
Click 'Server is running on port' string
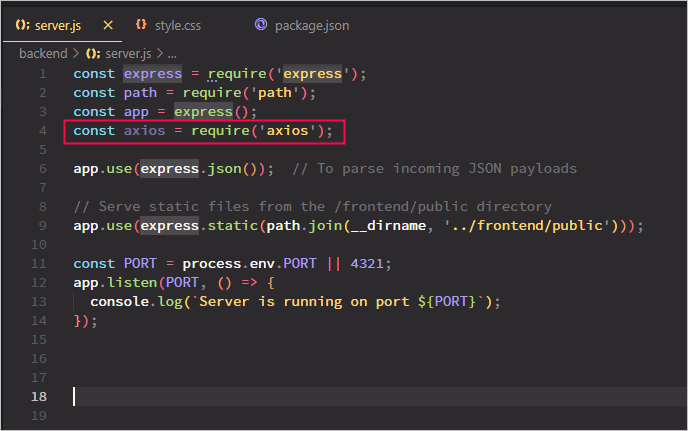coord(304,302)
